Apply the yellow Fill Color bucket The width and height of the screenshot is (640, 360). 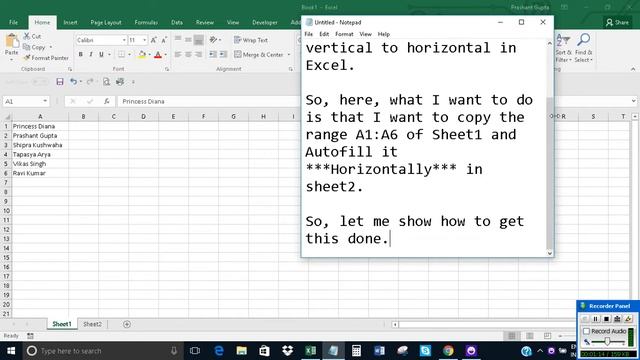142,54
